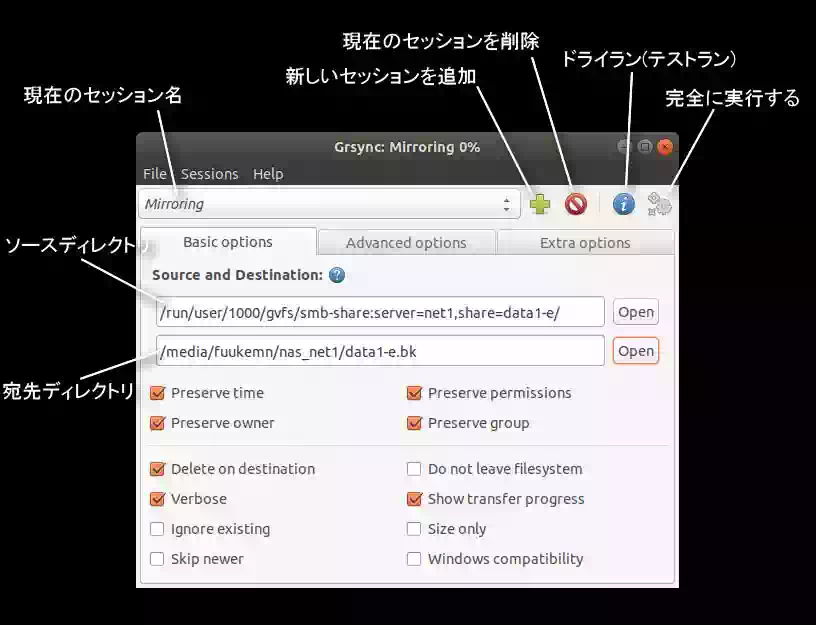
Task: Add a new session with green plus icon
Action: (540, 204)
